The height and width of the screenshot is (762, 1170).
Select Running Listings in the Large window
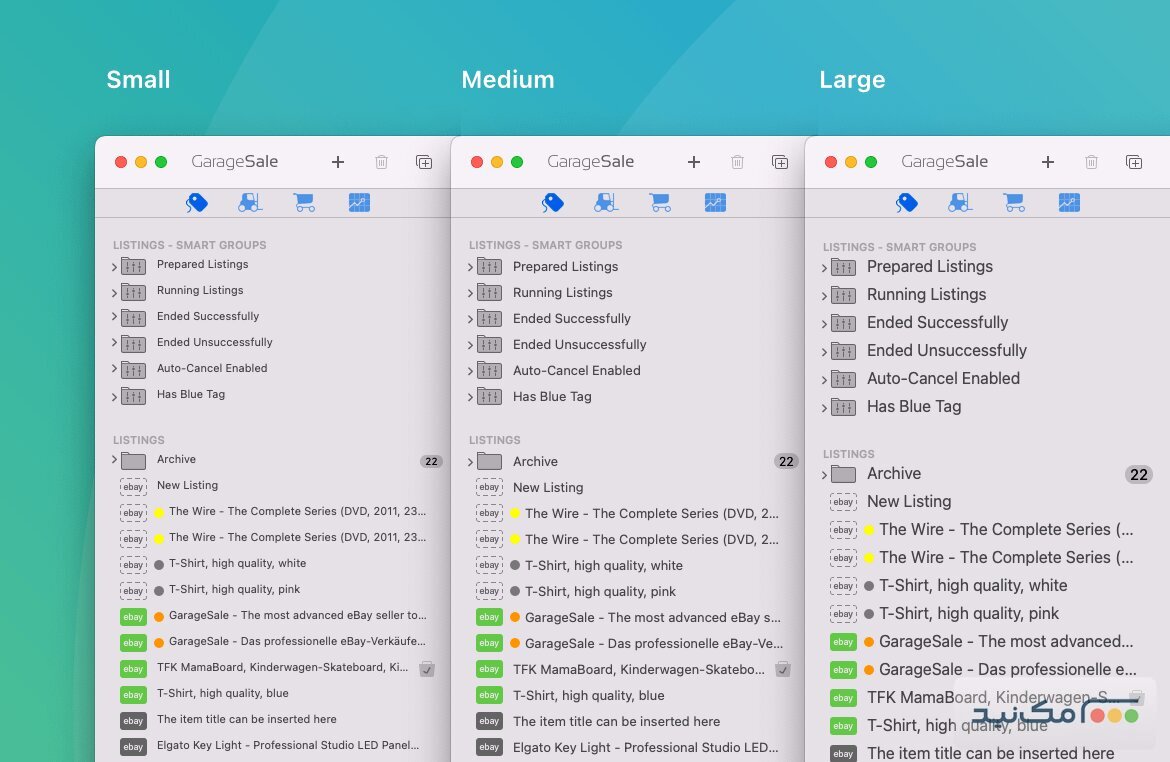coord(926,295)
